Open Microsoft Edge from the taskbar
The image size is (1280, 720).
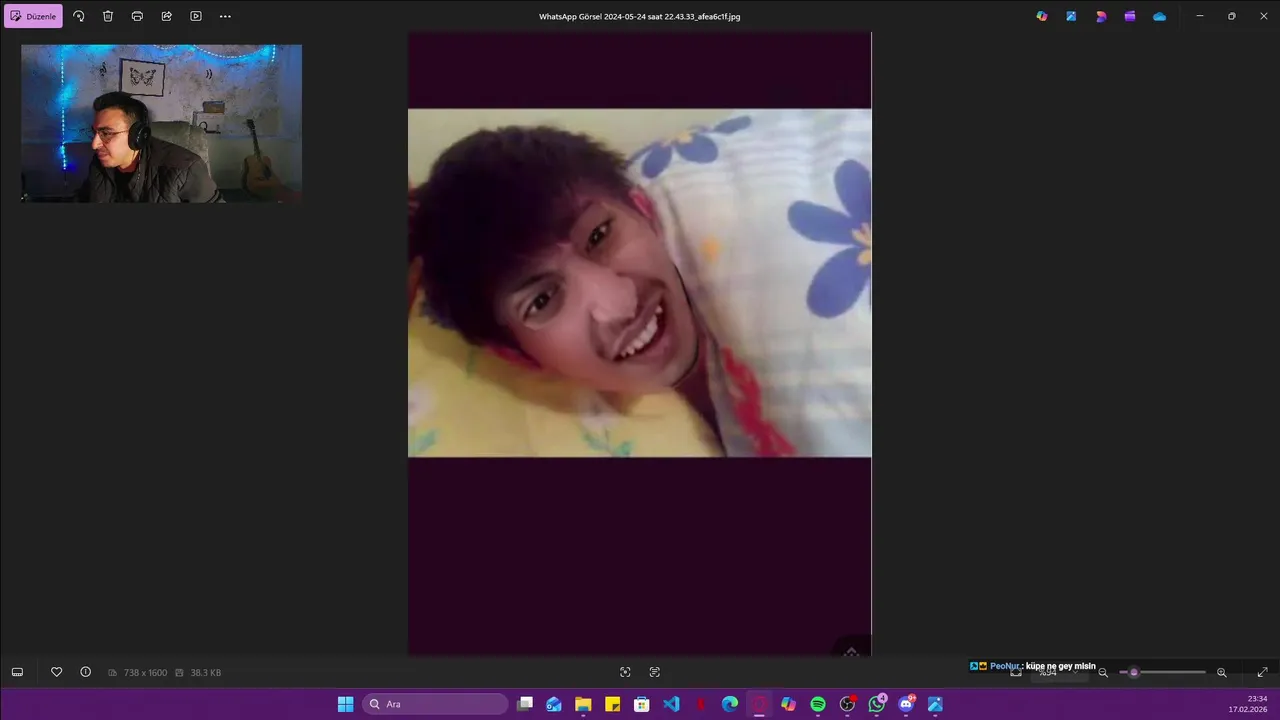(x=730, y=704)
